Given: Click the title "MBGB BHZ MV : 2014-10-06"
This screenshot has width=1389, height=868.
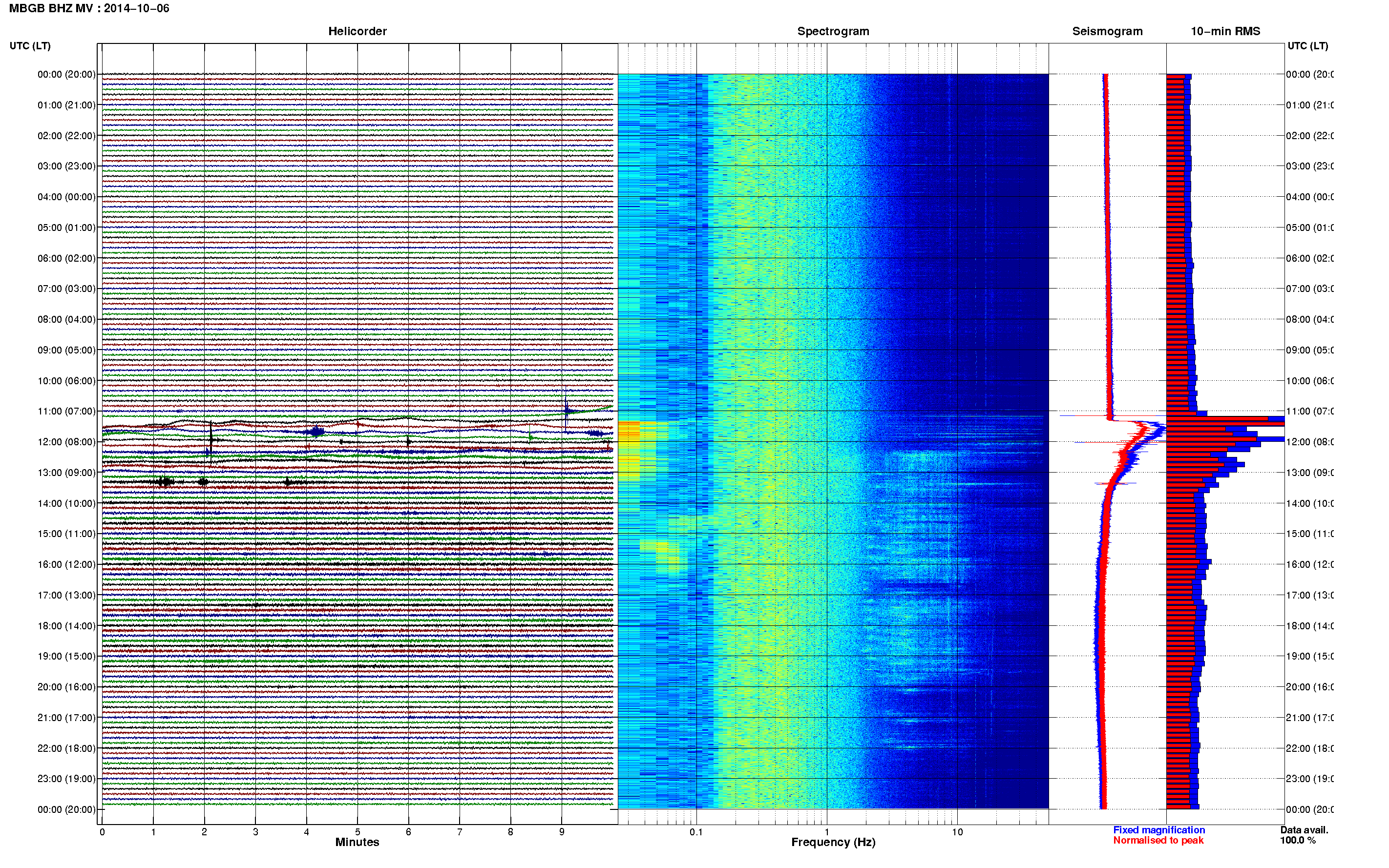Looking at the screenshot, I should [x=89, y=9].
